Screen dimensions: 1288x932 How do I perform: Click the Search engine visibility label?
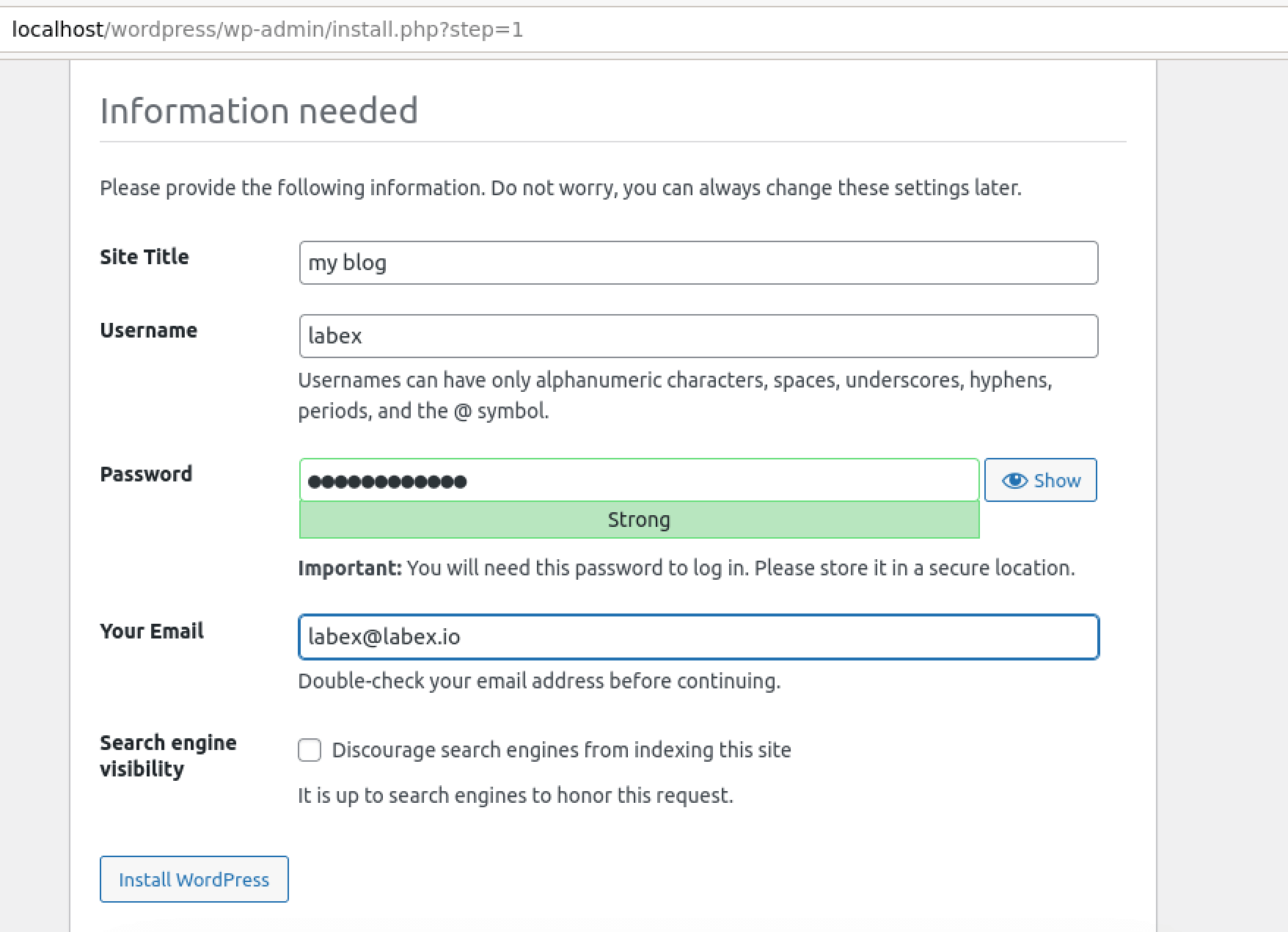tap(168, 755)
